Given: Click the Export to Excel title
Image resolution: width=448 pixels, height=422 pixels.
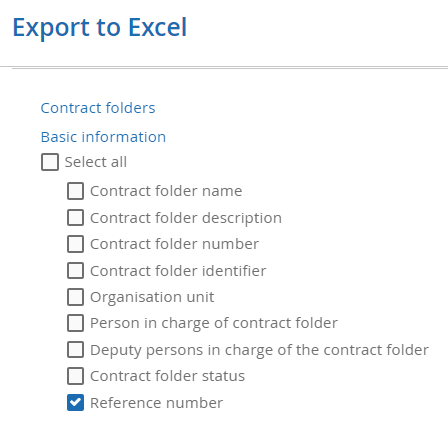Looking at the screenshot, I should coord(100,27).
